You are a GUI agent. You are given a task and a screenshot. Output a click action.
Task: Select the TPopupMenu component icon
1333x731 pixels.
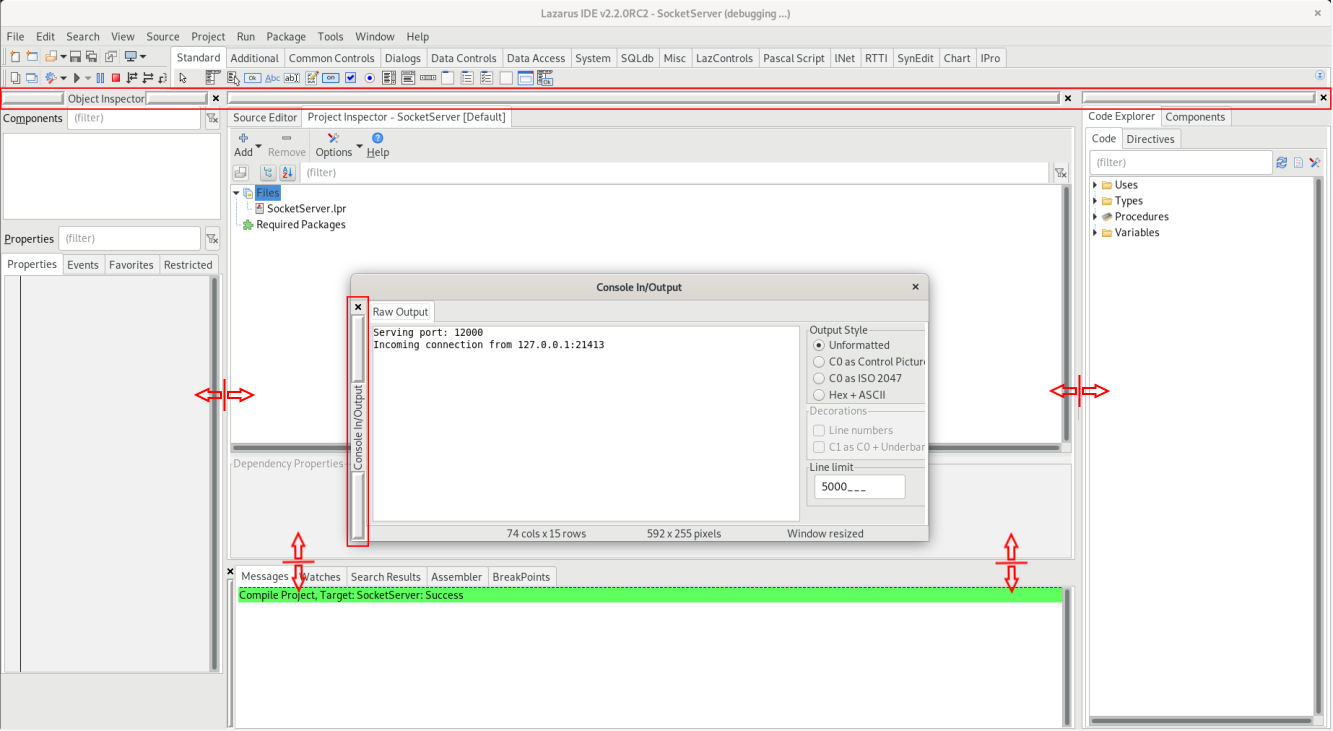pyautogui.click(x=233, y=78)
